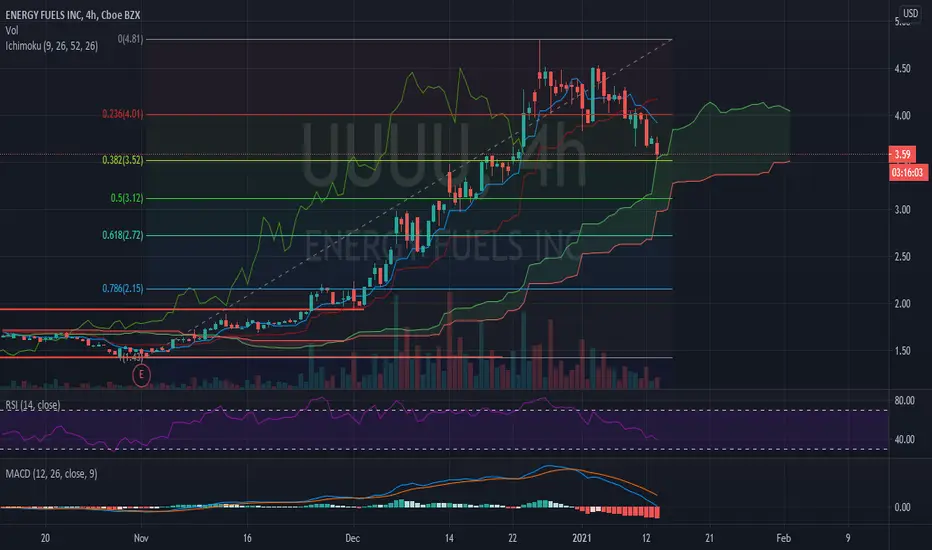Select the MACD (12, 26, close, 9) label
The width and height of the screenshot is (932, 550).
51,474
